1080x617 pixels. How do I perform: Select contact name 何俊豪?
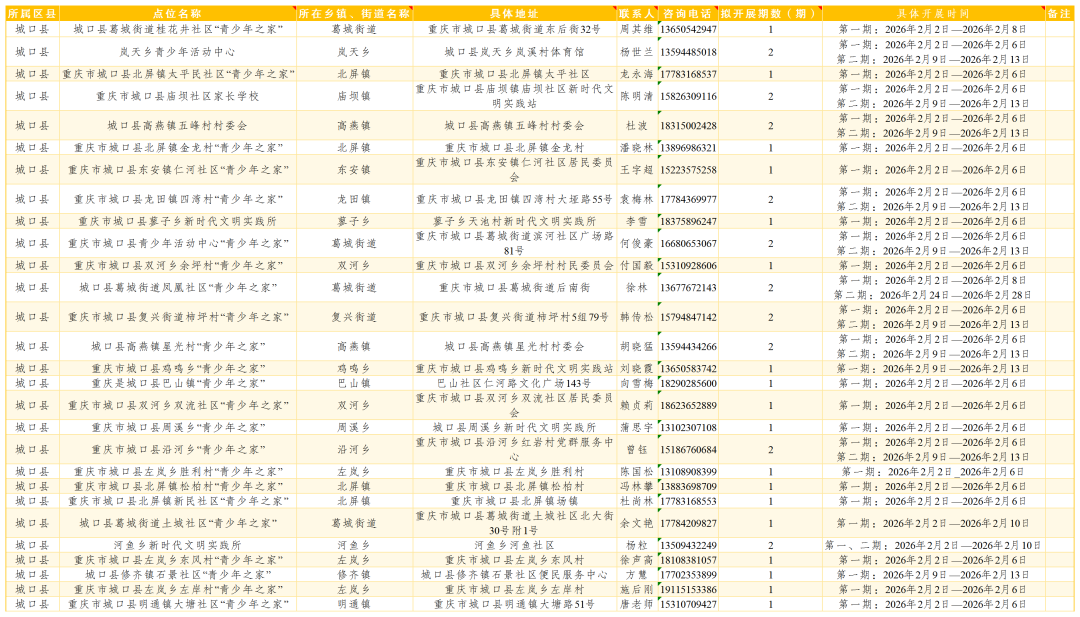pos(637,243)
